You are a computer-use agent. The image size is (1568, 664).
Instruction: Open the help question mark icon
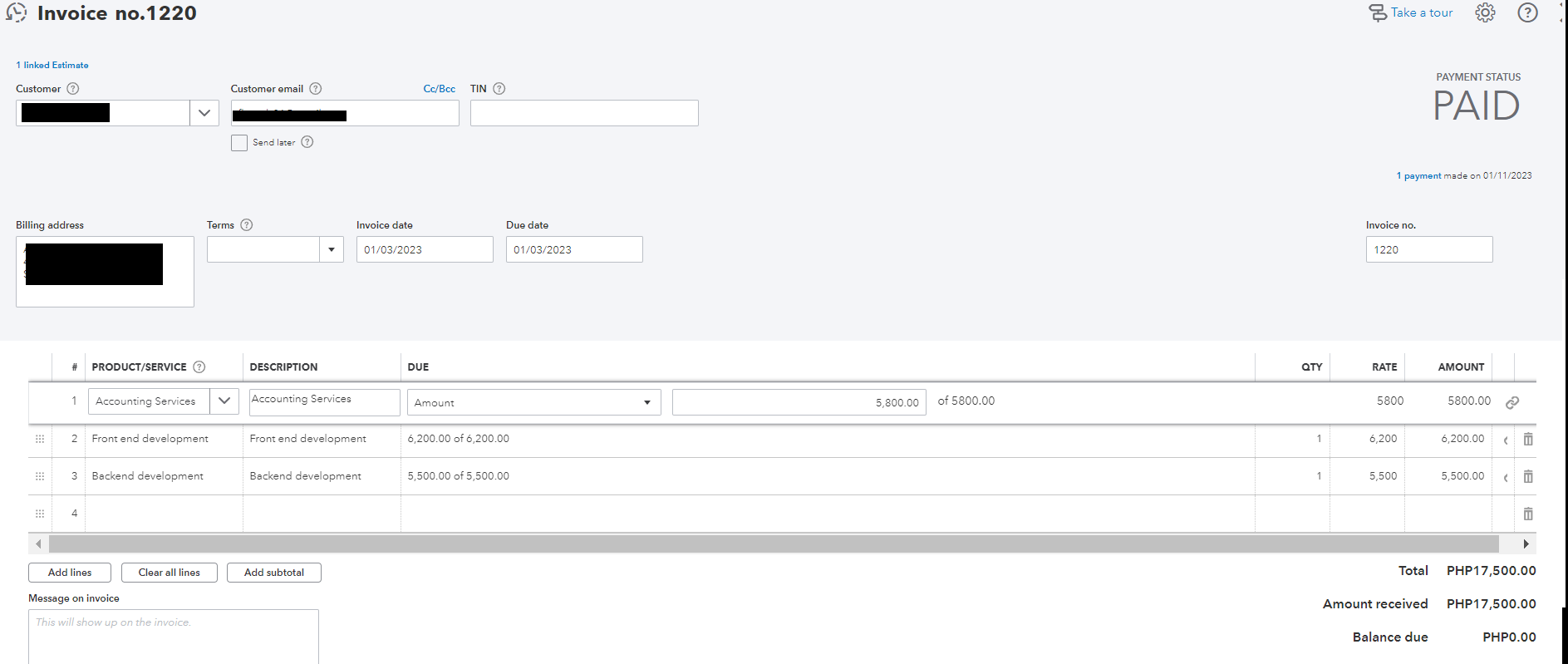(x=1527, y=13)
